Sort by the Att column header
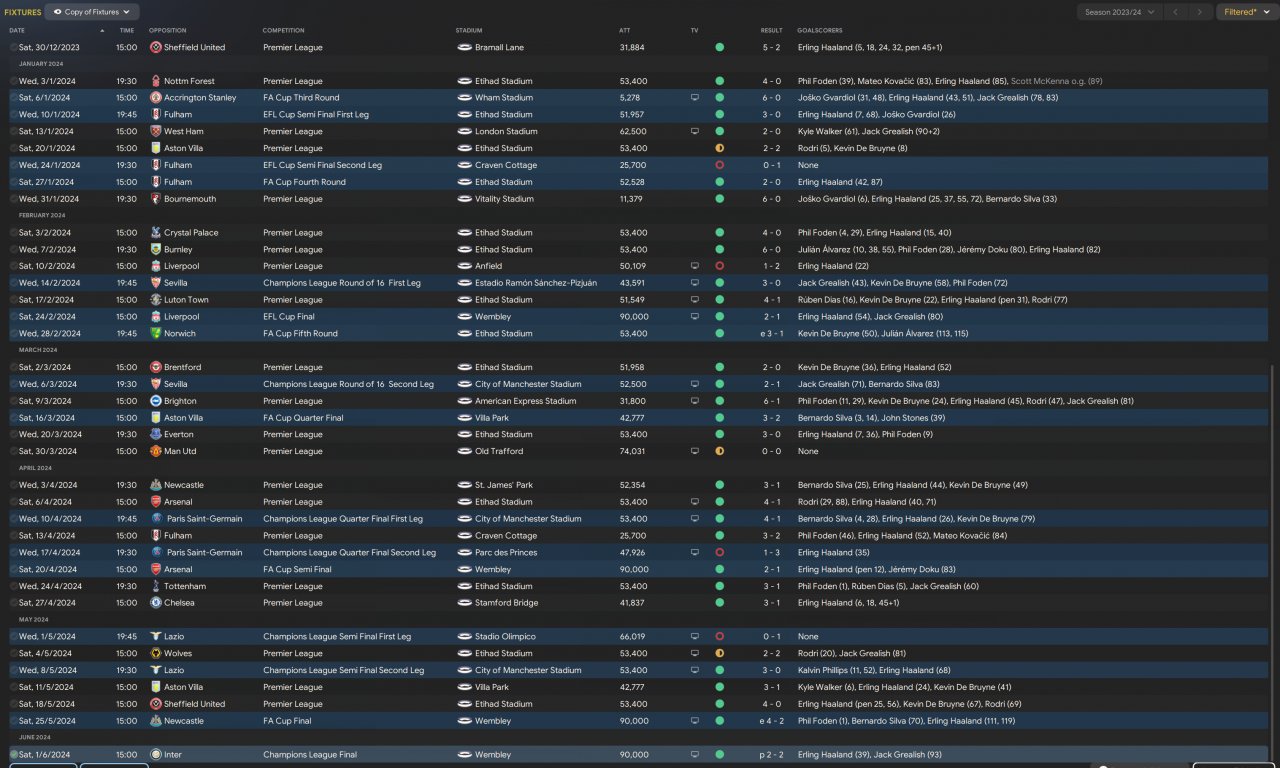The width and height of the screenshot is (1280, 768). coord(625,30)
